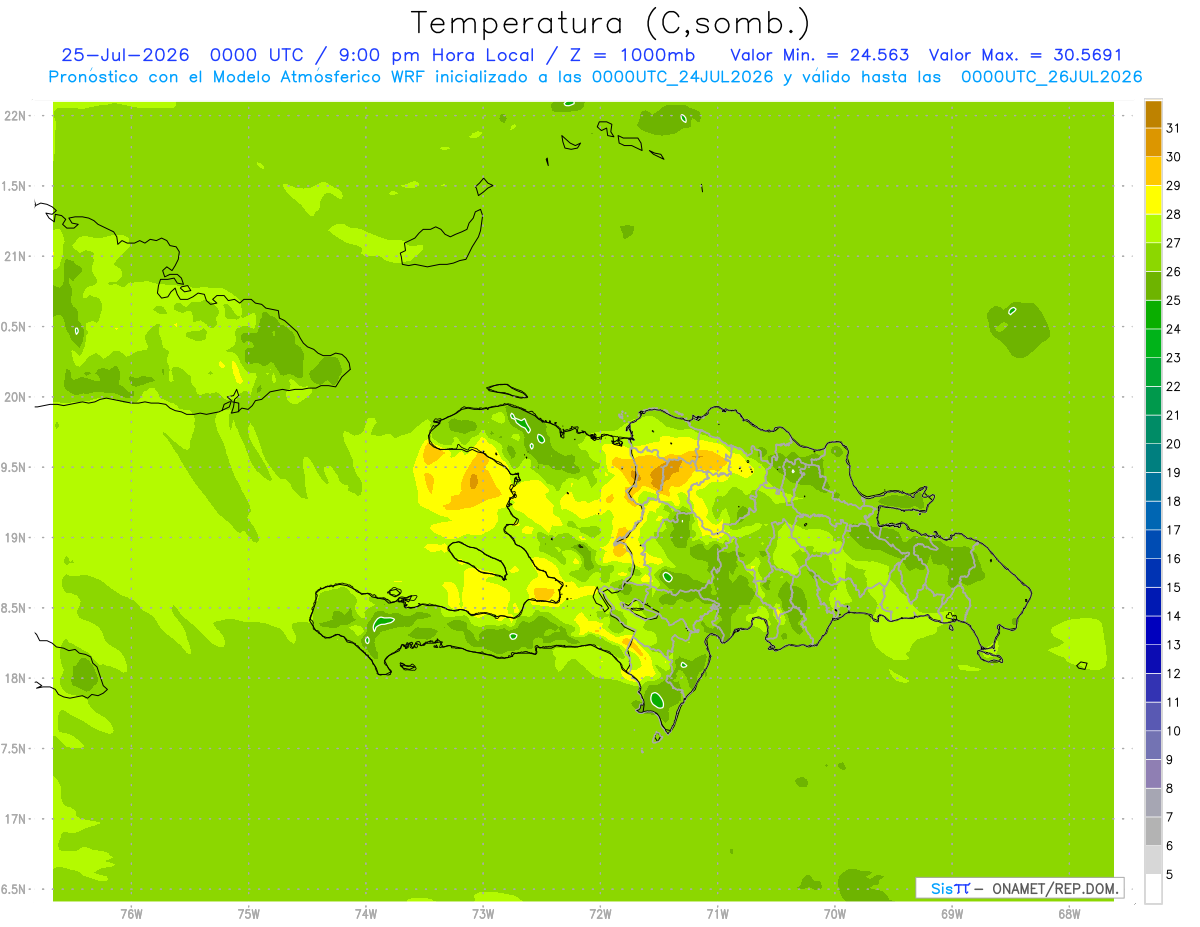Click the '1.5N' latitude label
Viewport: 1200px width, 927px height.
pos(16,187)
